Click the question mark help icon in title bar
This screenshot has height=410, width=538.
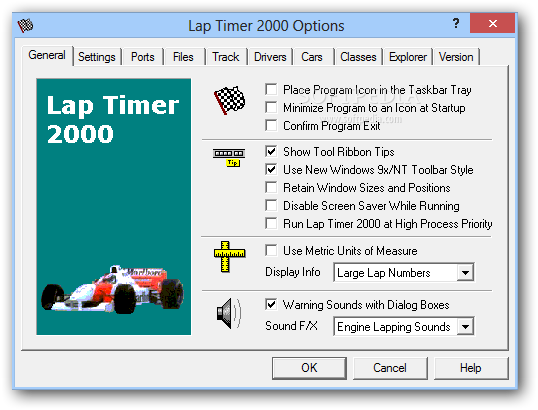tap(455, 23)
